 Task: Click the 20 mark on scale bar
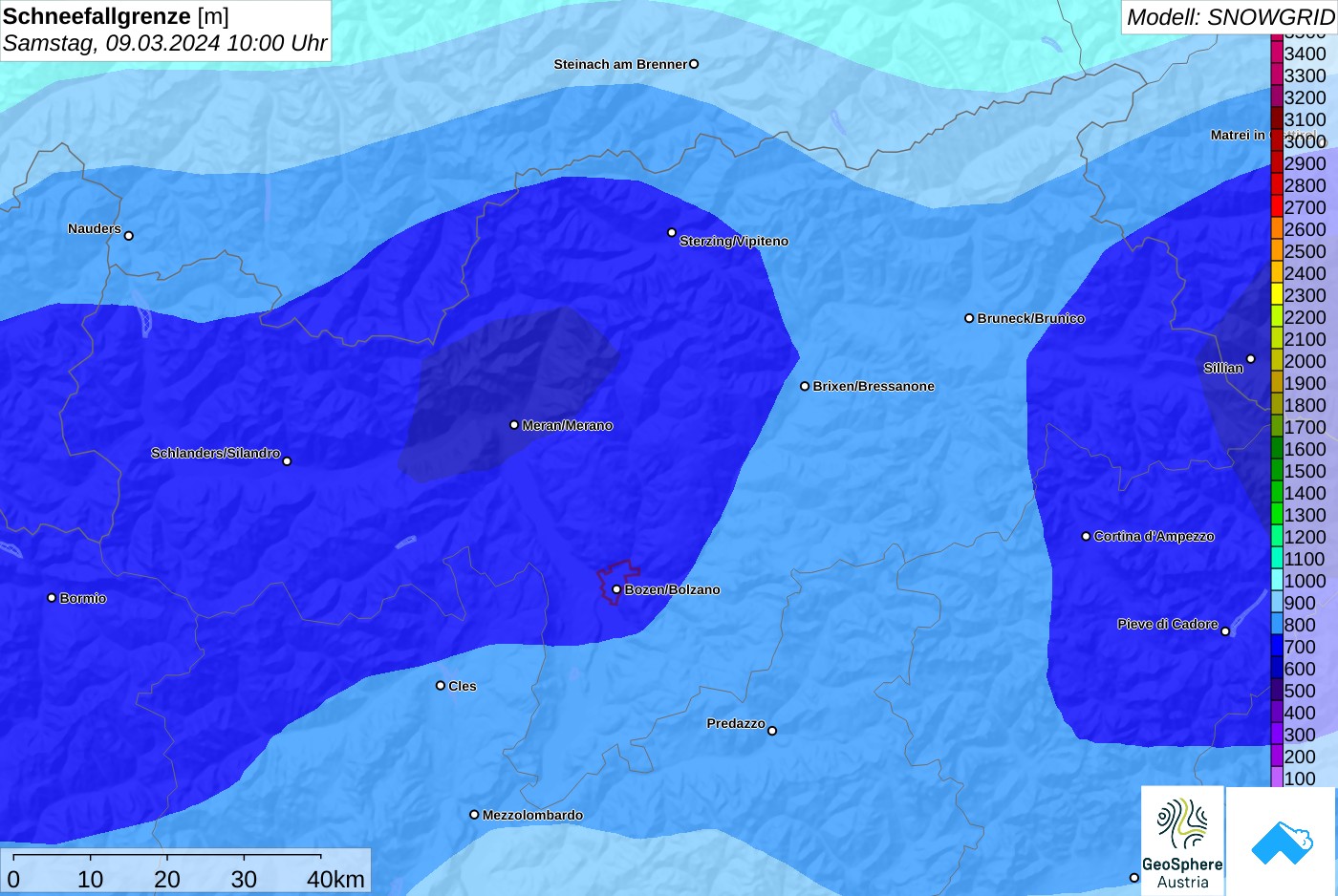click(x=167, y=879)
